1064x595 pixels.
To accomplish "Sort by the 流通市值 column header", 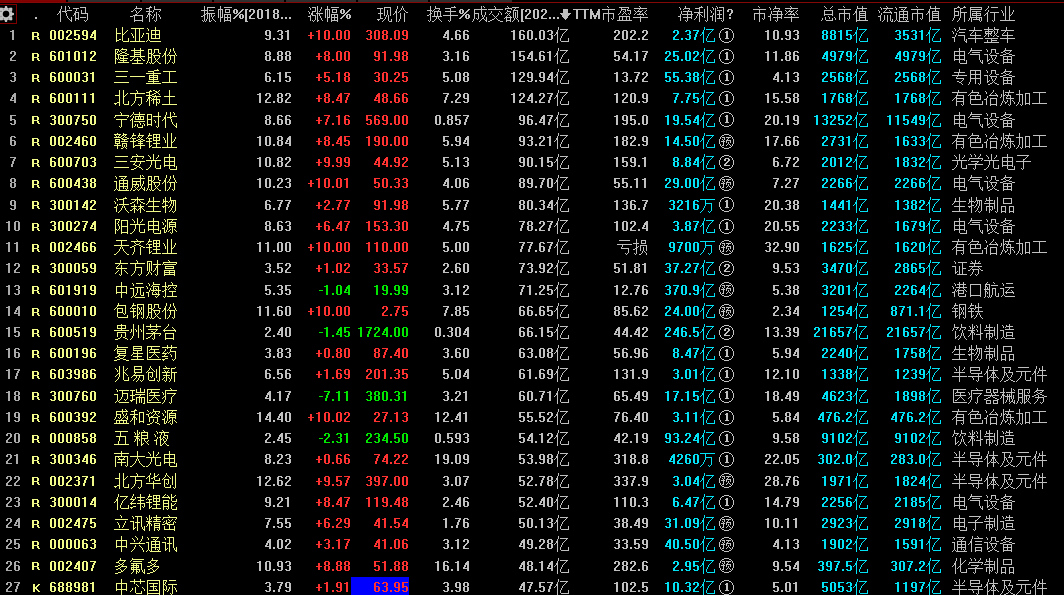I will (x=909, y=14).
